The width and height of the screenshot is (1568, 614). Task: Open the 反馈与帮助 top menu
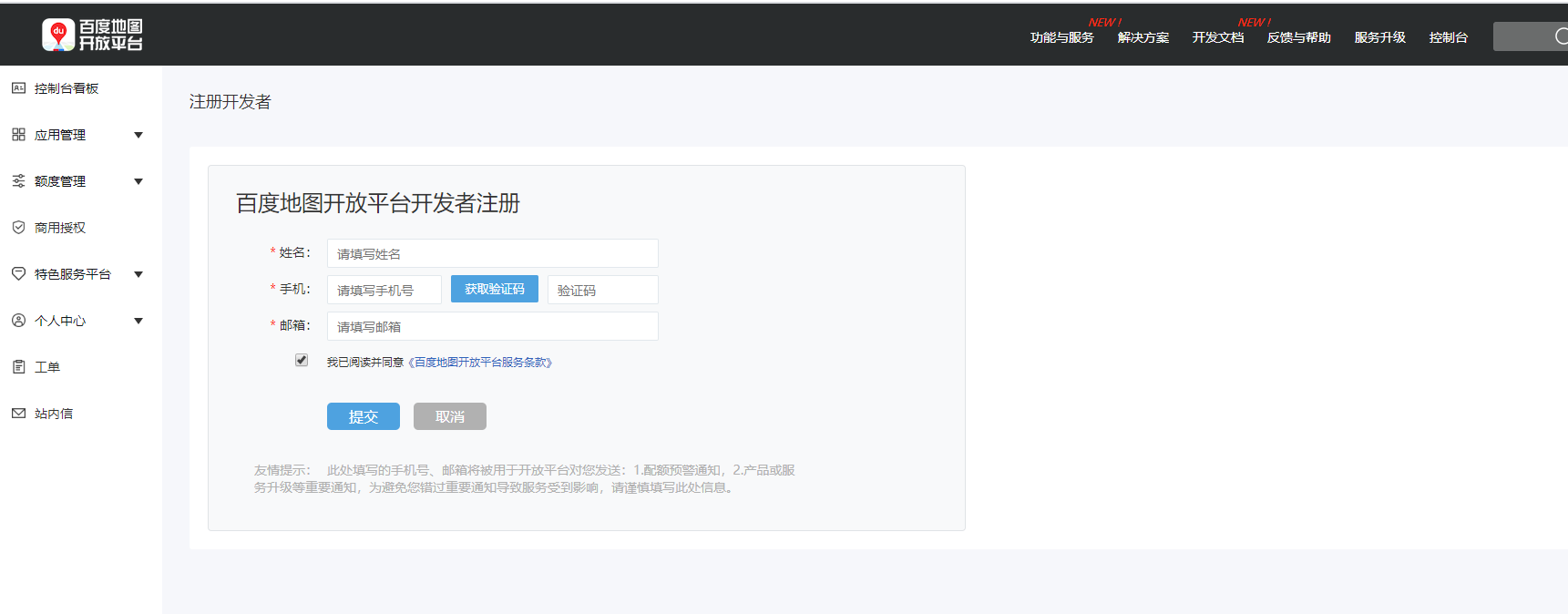coord(1298,37)
